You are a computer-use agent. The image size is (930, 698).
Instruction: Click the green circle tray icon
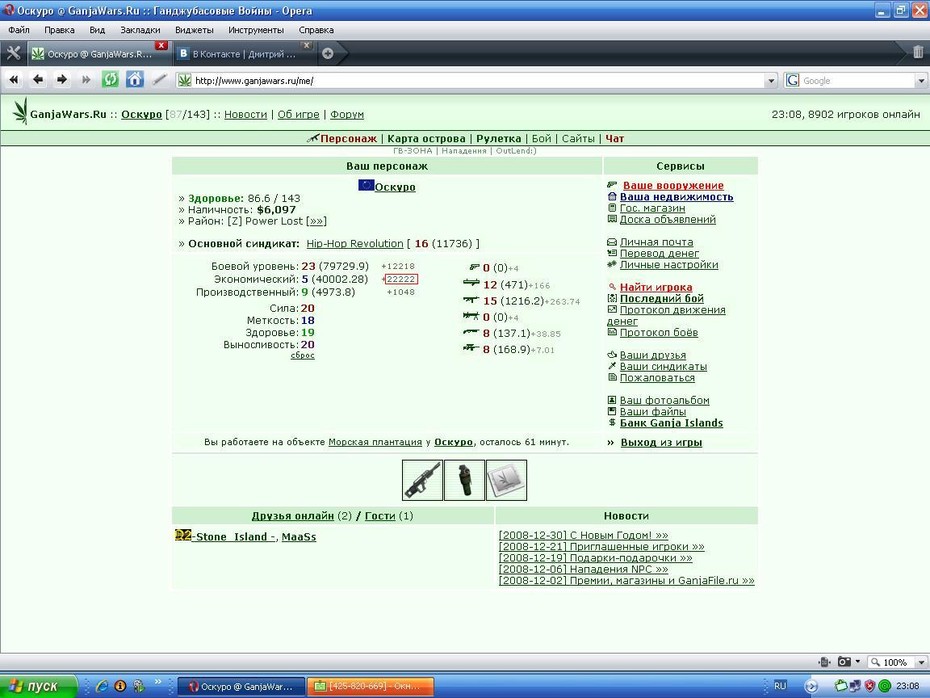(x=885, y=686)
